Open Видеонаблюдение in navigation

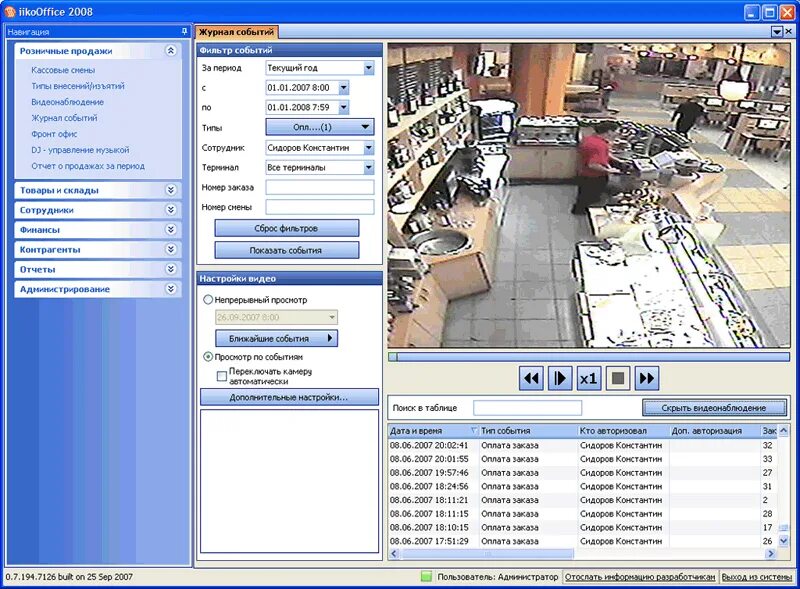point(67,102)
